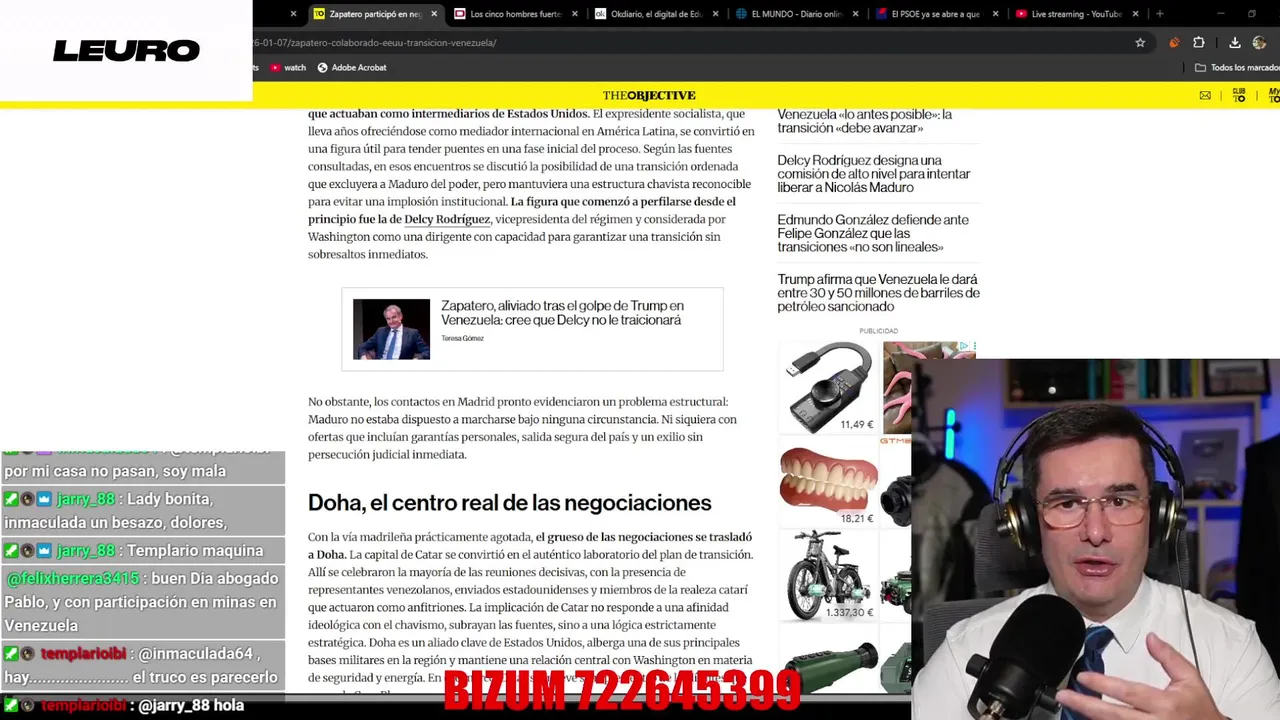
Task: Click author name 'Teresa Gómez'
Action: [x=462, y=339]
